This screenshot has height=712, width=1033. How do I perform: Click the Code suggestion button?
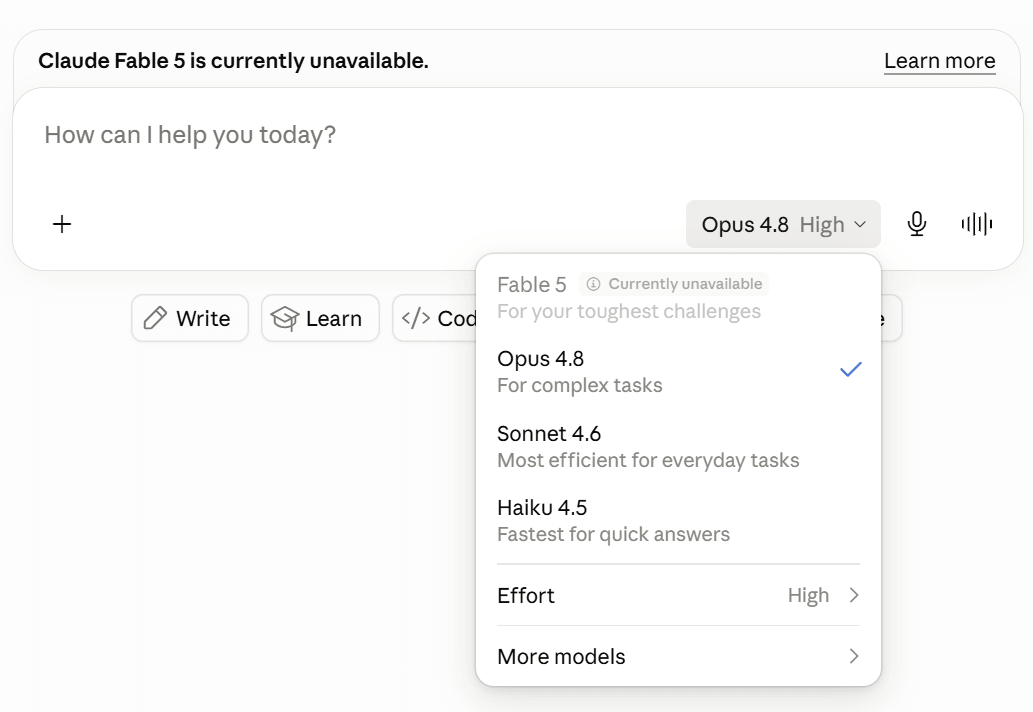(435, 318)
